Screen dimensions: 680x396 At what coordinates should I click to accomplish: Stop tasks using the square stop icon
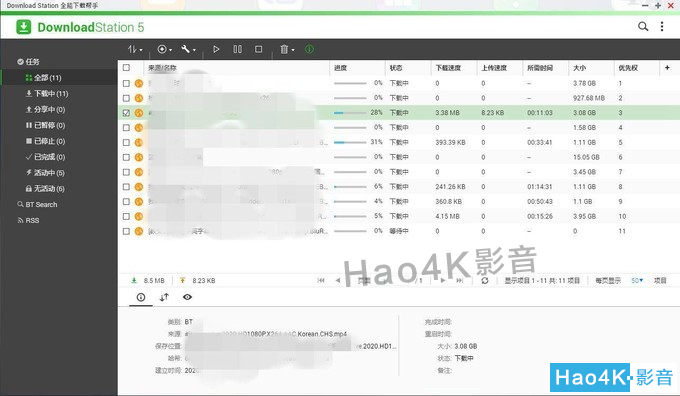[x=258, y=49]
